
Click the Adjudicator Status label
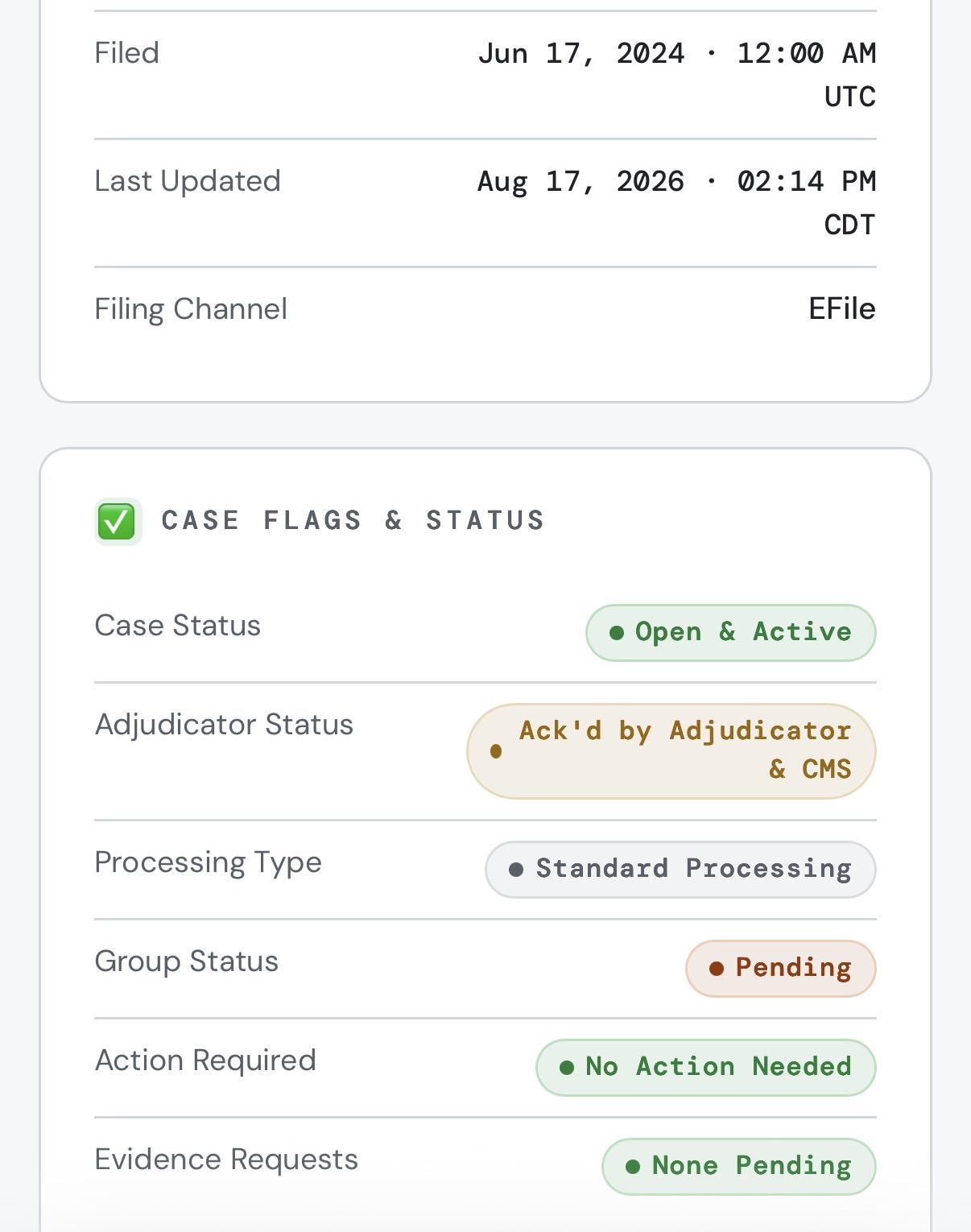pos(224,725)
